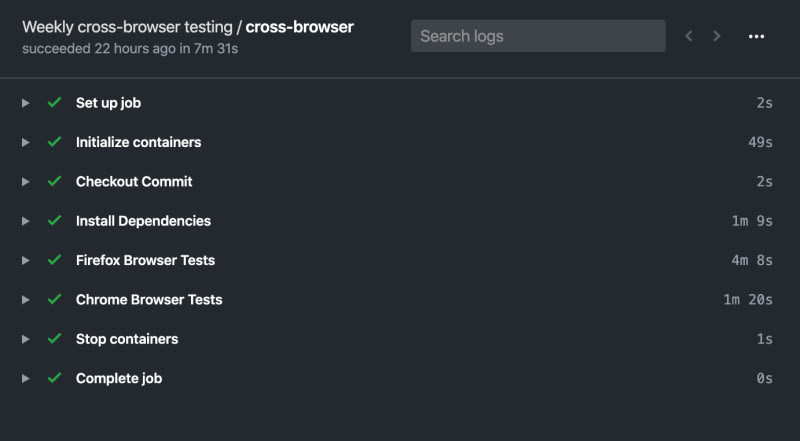Expand Firefox Browser Tests log
The height and width of the screenshot is (441, 800).
(26, 260)
